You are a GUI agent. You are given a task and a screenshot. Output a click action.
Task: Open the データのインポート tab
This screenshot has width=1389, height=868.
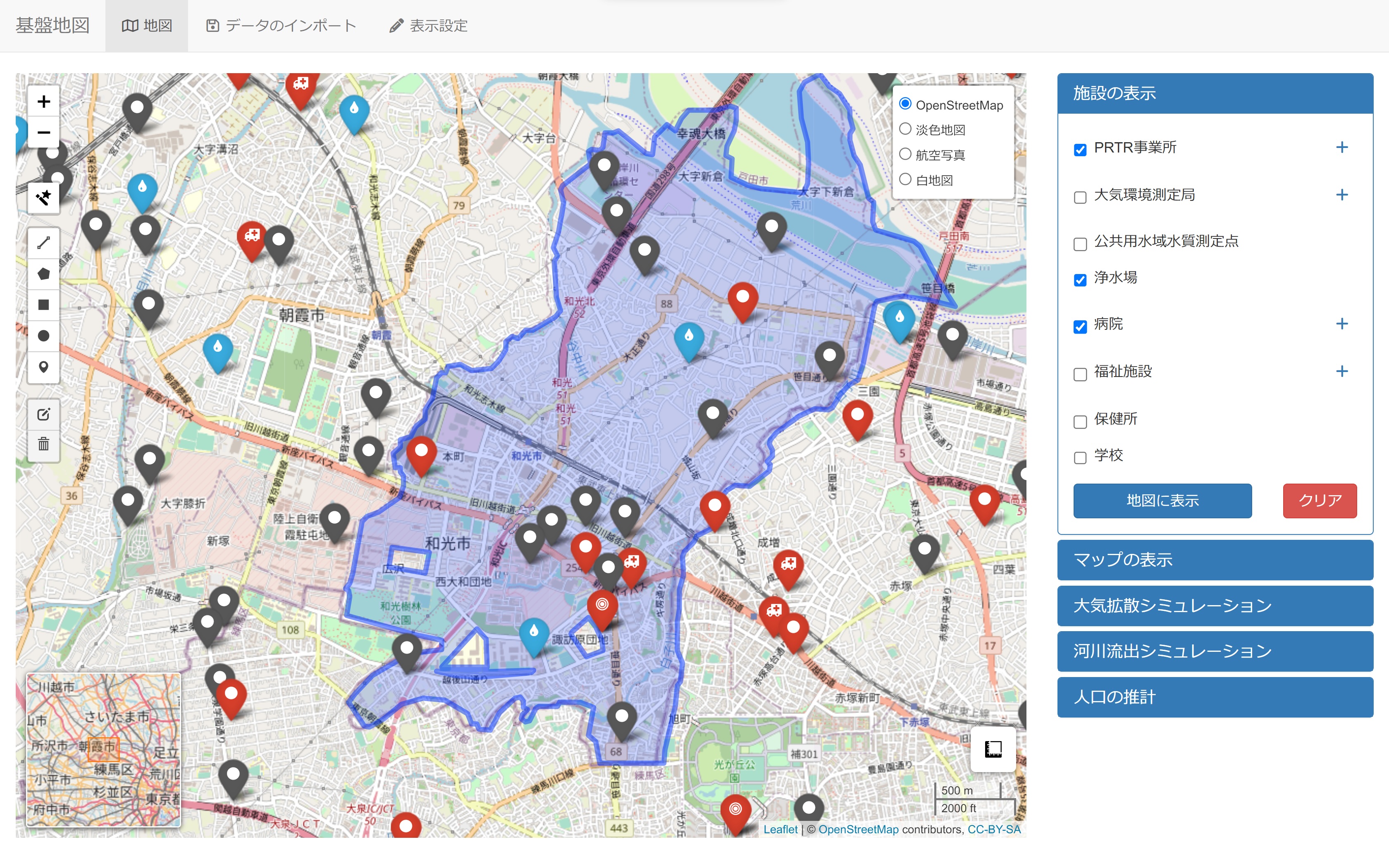(281, 26)
